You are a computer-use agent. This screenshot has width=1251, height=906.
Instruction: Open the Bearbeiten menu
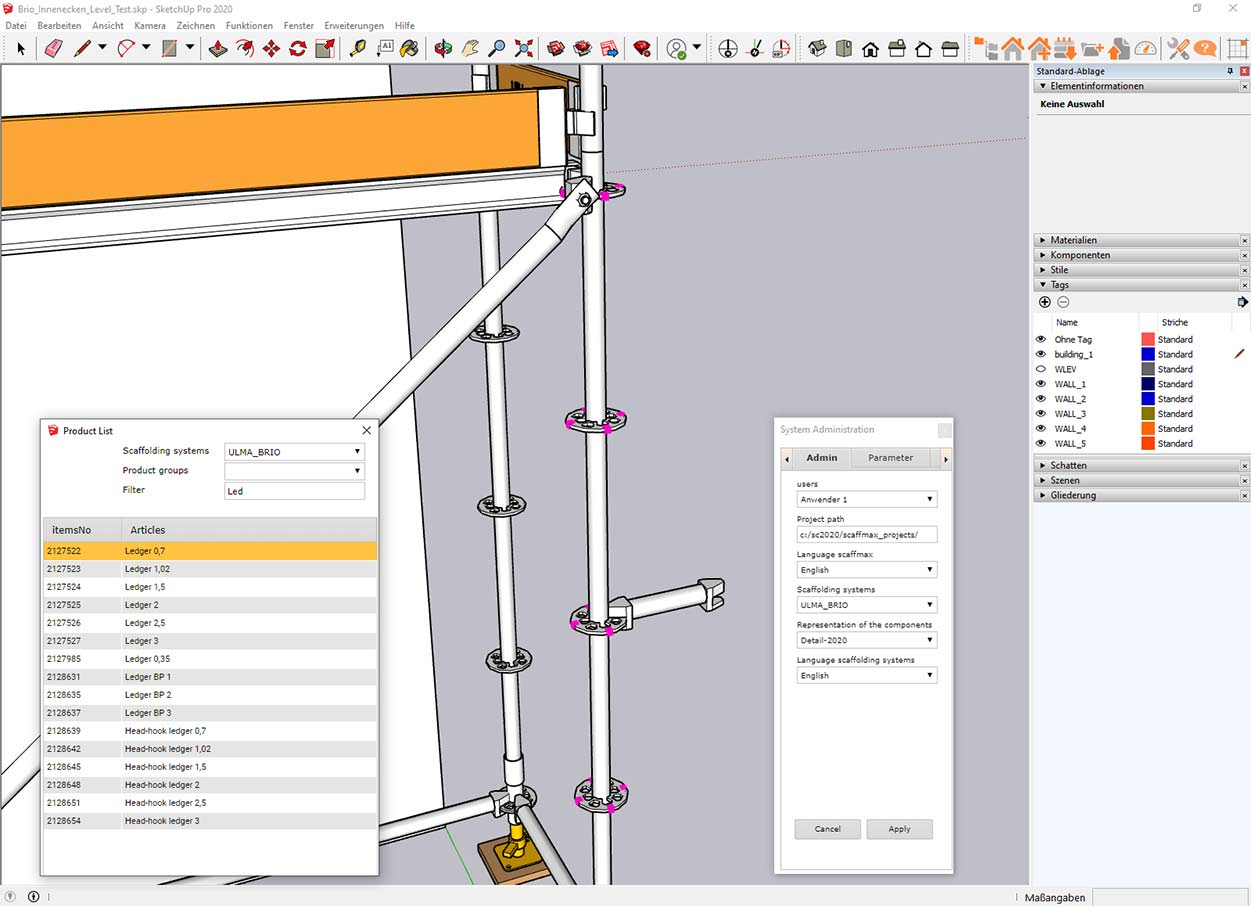coord(59,25)
